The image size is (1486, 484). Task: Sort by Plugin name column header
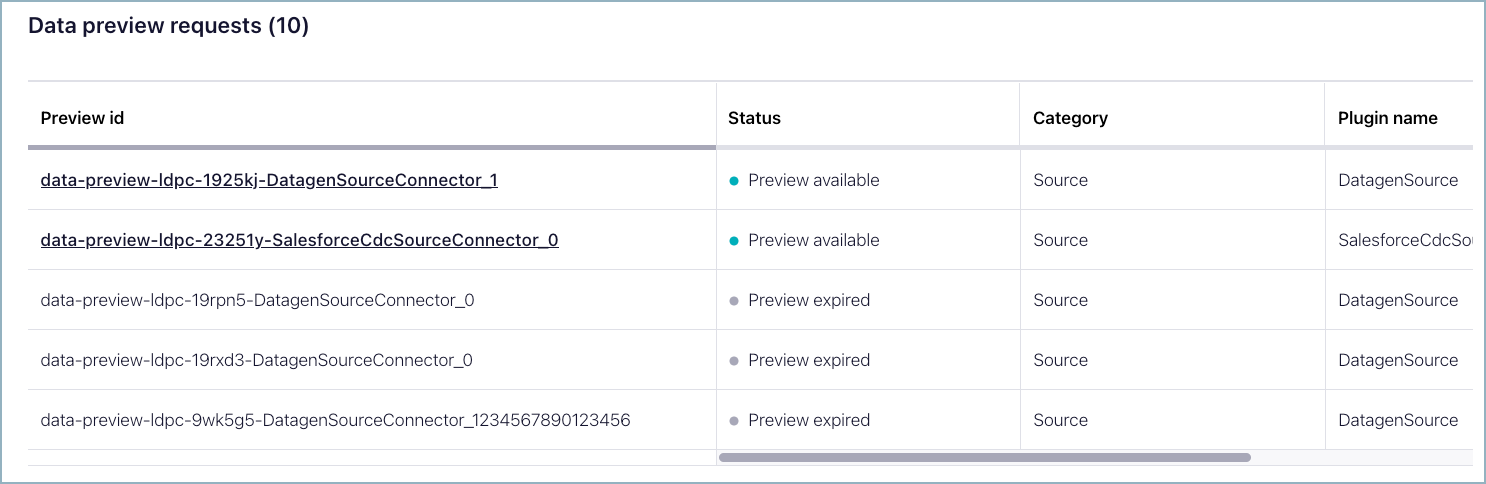pyautogui.click(x=1387, y=118)
